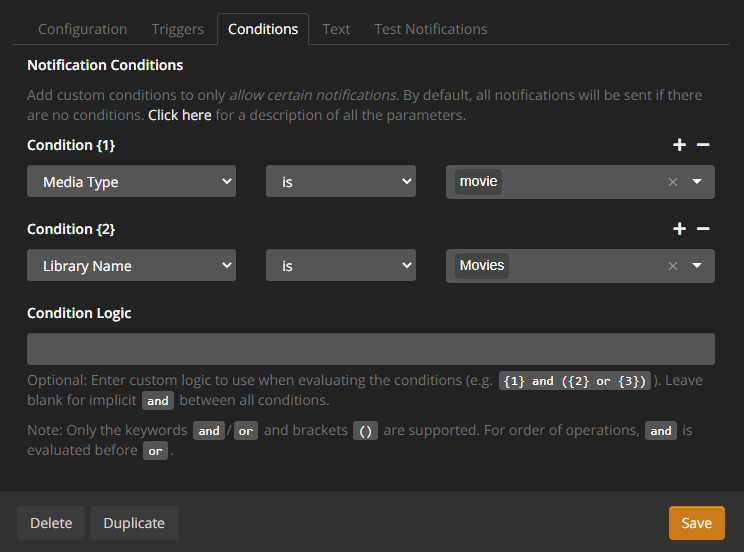Click the '()' brackets code snippet
The width and height of the screenshot is (744, 552).
tap(365, 431)
